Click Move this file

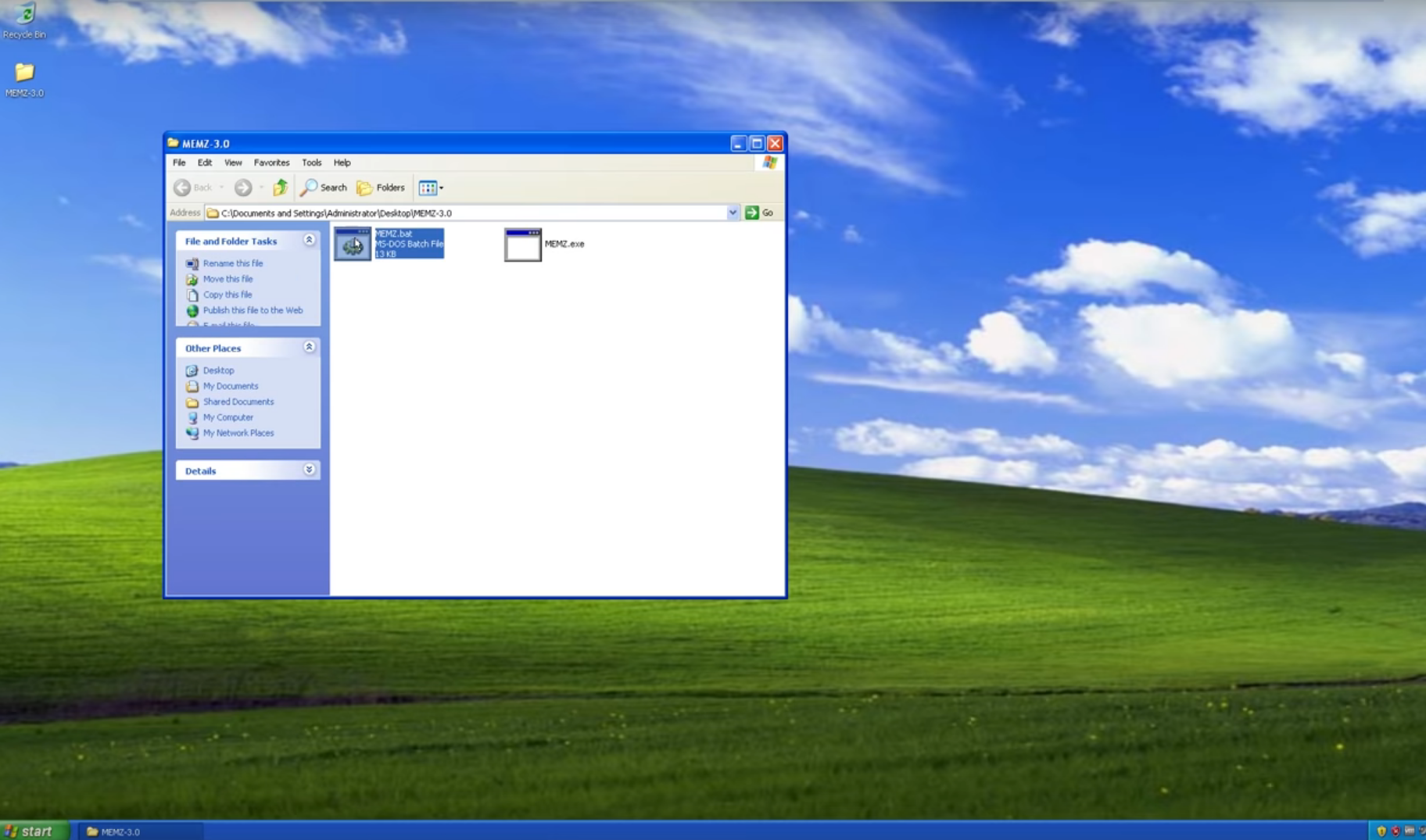(228, 279)
